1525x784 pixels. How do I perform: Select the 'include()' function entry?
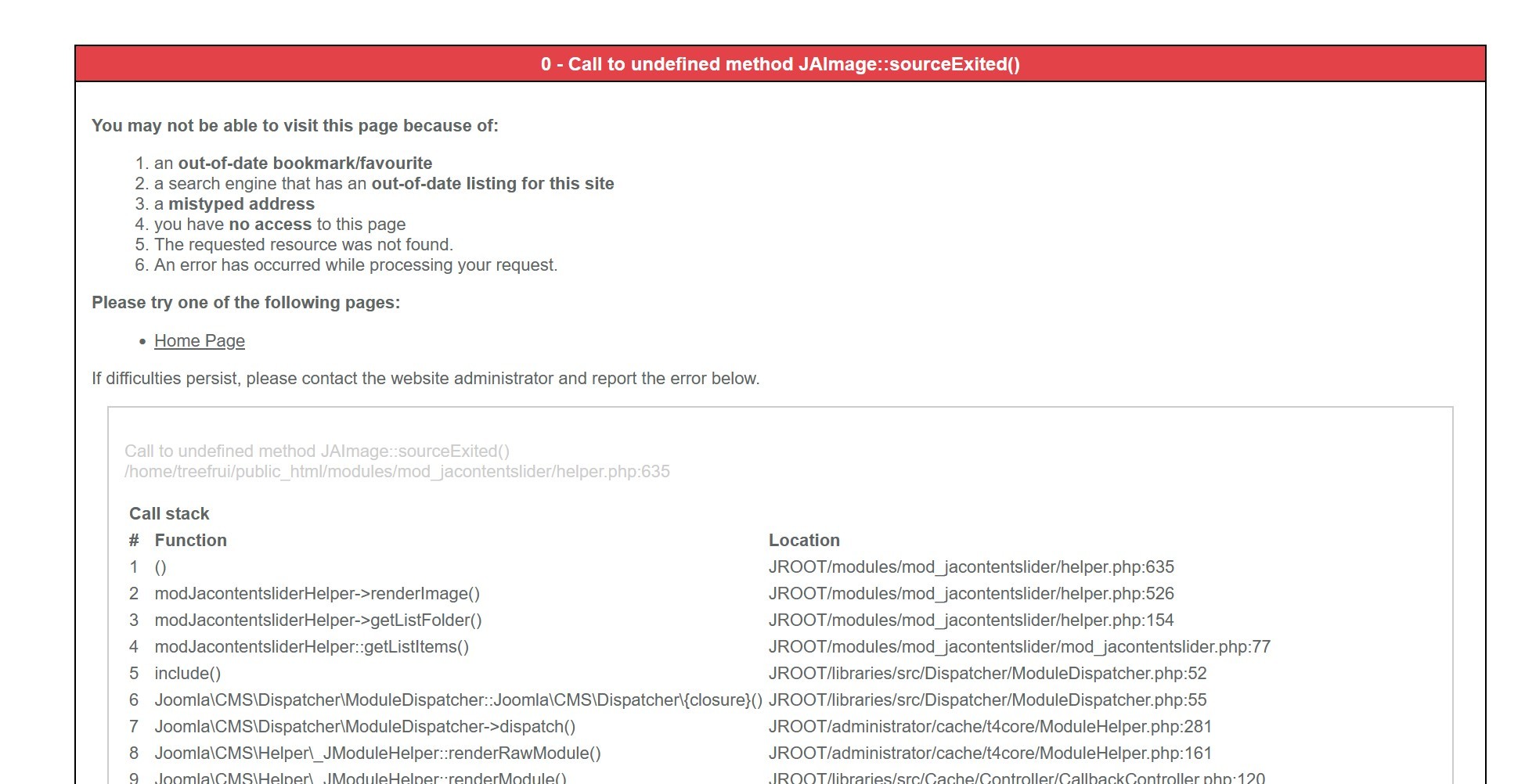(x=188, y=674)
